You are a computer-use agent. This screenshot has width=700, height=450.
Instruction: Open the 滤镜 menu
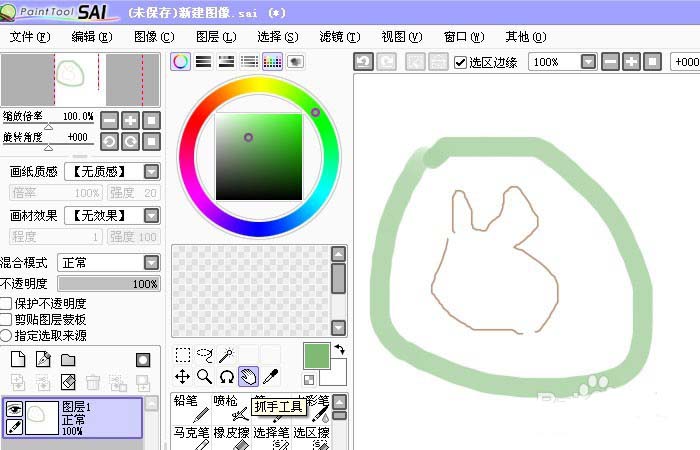340,37
